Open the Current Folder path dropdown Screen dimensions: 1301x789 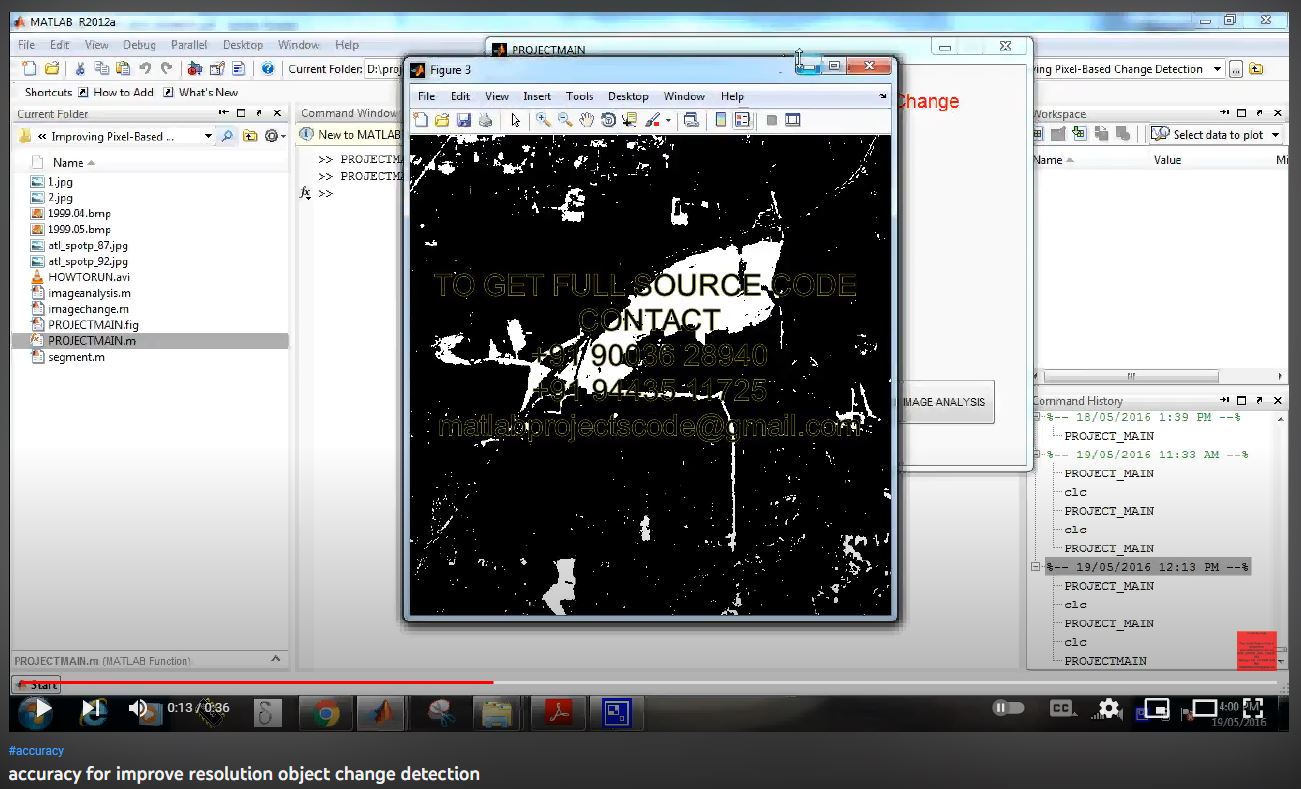coord(208,136)
